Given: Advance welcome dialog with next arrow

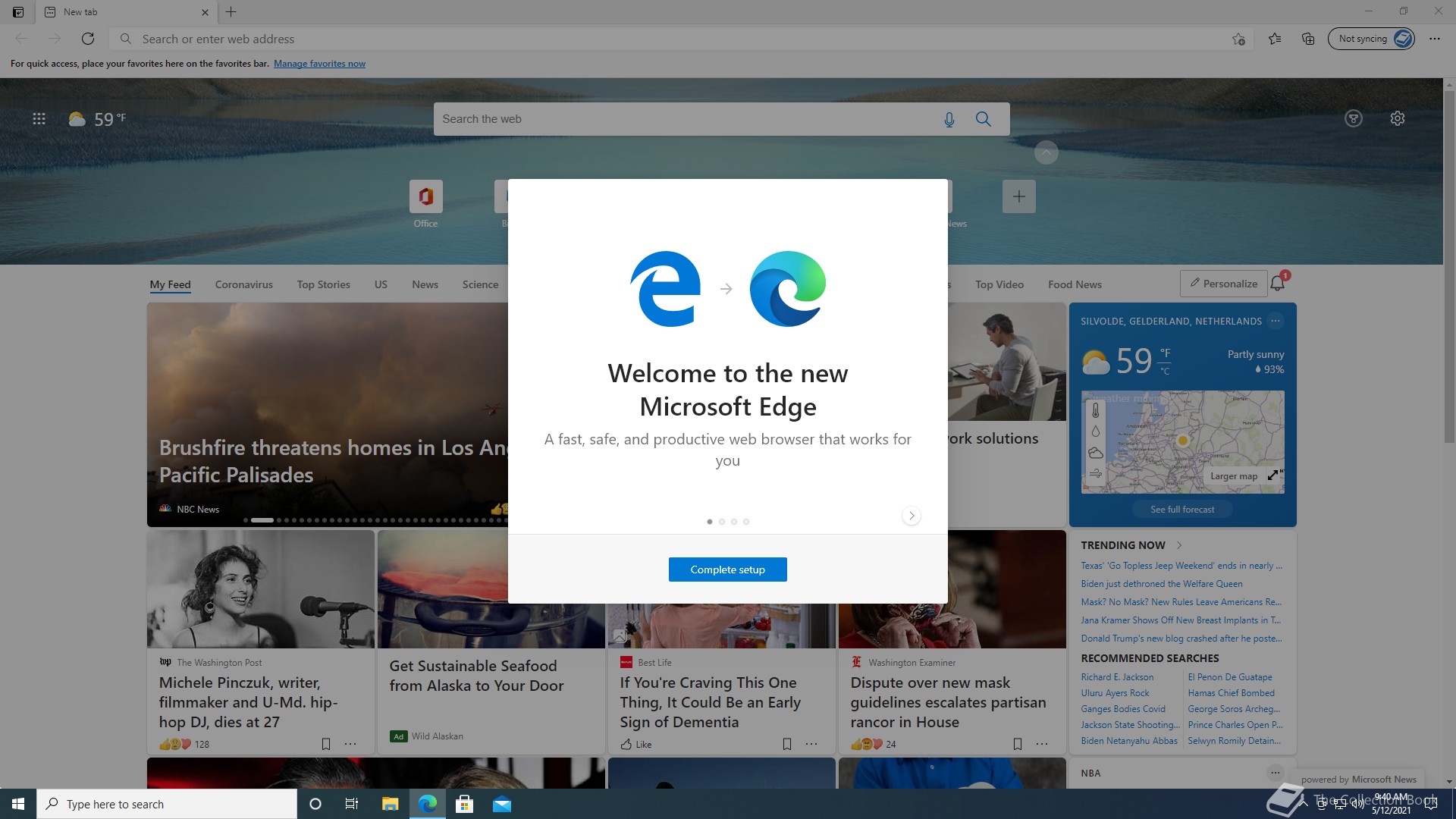Looking at the screenshot, I should click(x=912, y=516).
